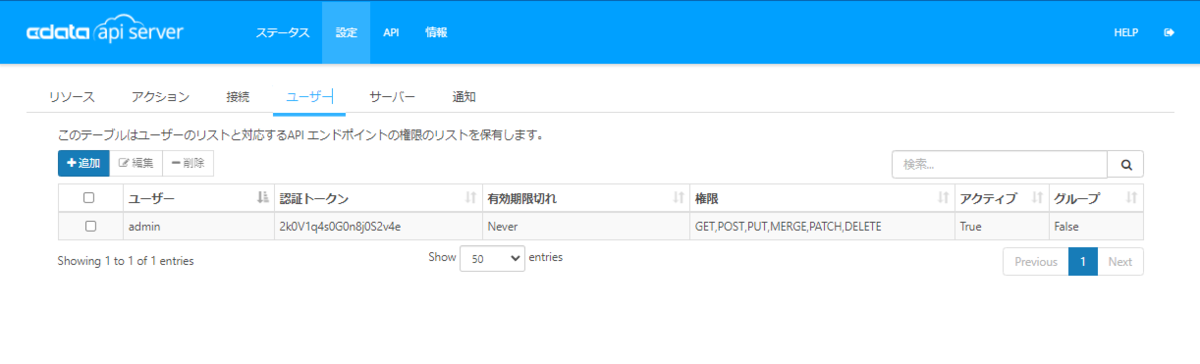Image resolution: width=1200 pixels, height=364 pixels.
Task: Click pagination page 1 button
Action: coord(1083,261)
